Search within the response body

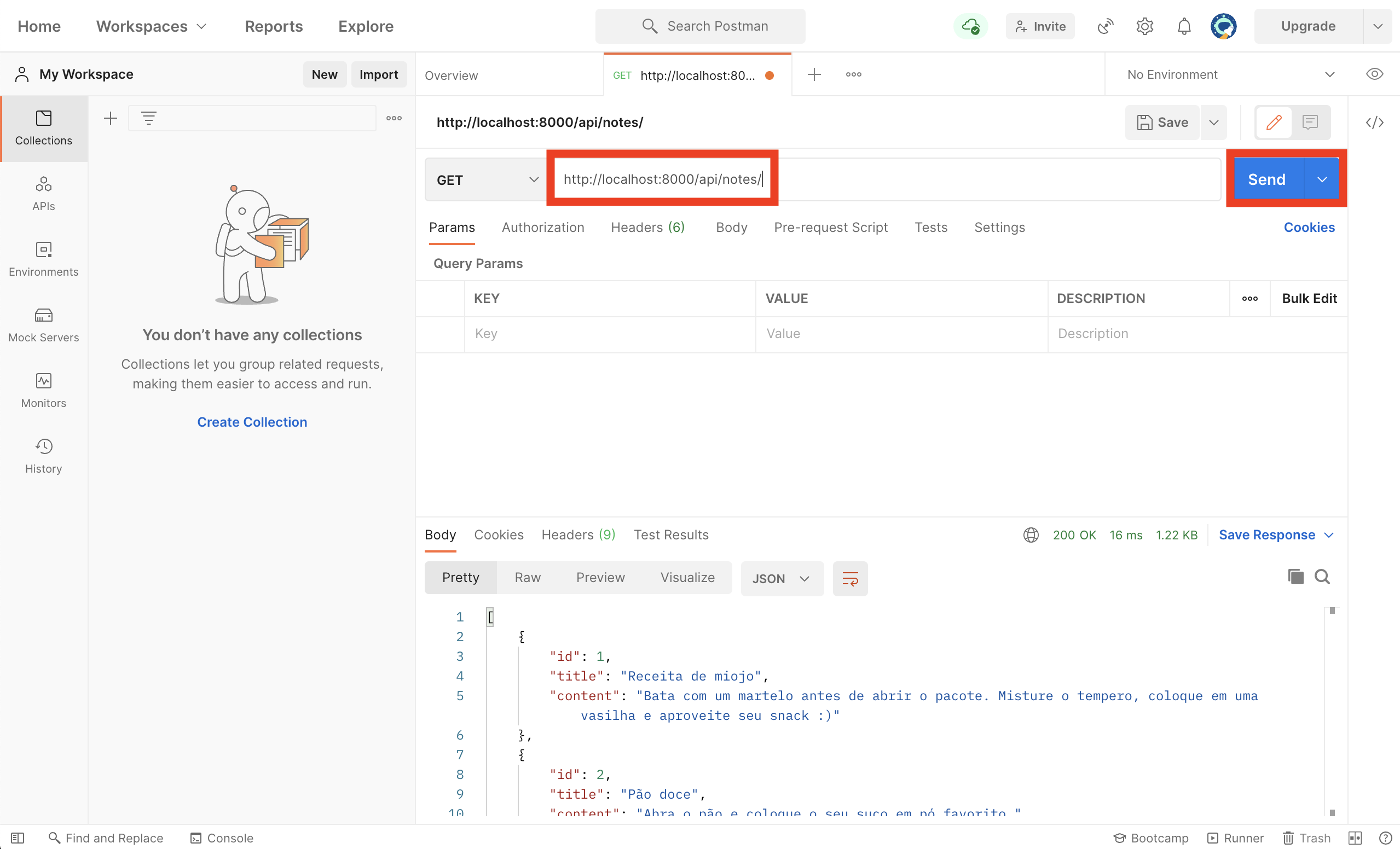(x=1322, y=577)
